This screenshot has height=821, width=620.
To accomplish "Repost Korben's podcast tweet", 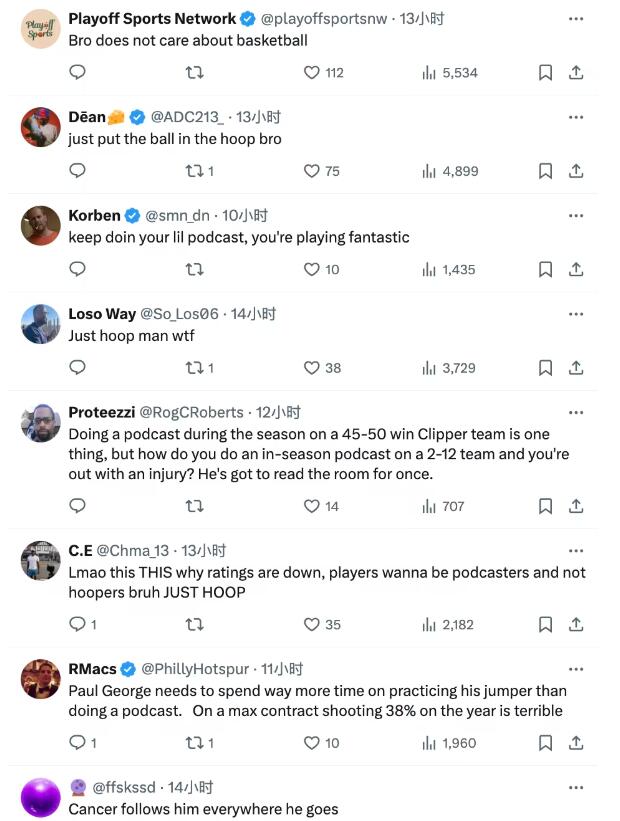I will click(x=195, y=269).
